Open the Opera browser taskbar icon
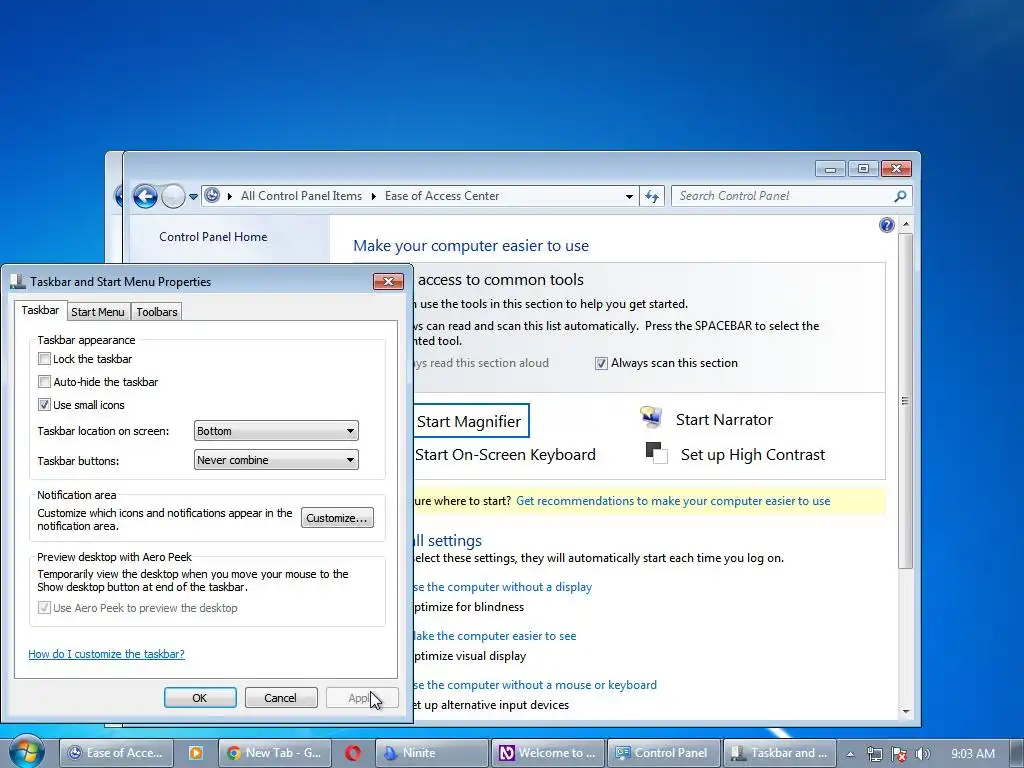 353,753
